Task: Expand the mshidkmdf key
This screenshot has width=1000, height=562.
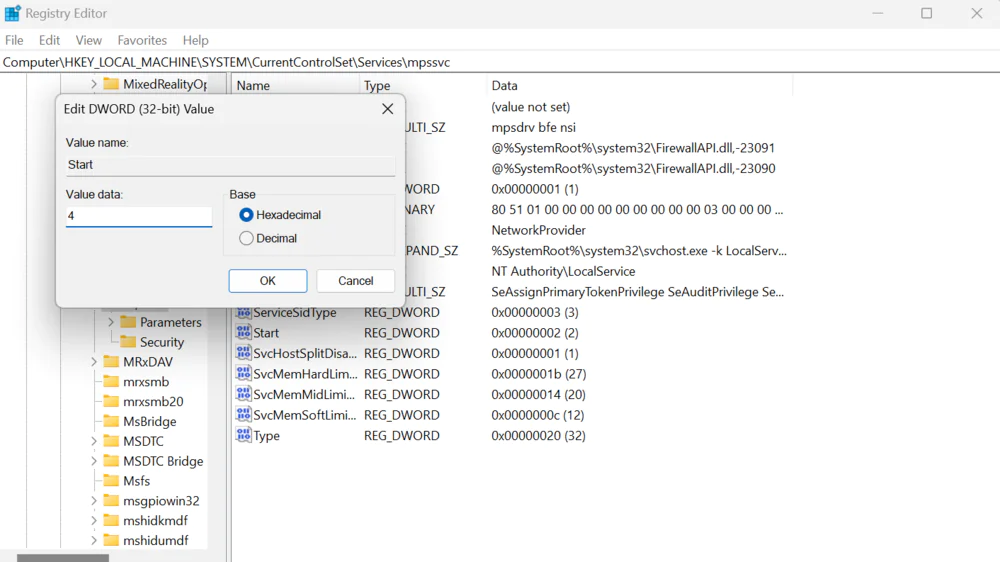Action: (x=94, y=521)
